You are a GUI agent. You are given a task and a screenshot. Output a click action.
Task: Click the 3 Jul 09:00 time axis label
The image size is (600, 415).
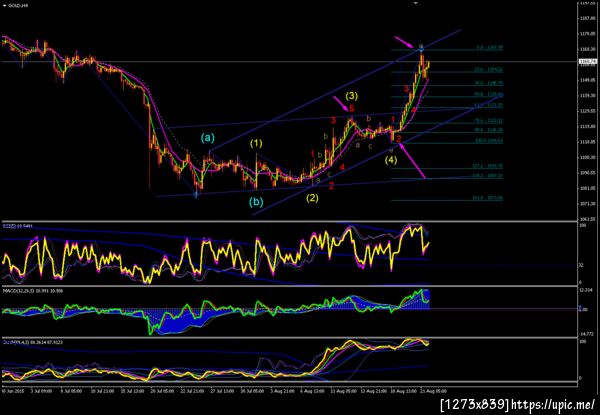click(40, 391)
